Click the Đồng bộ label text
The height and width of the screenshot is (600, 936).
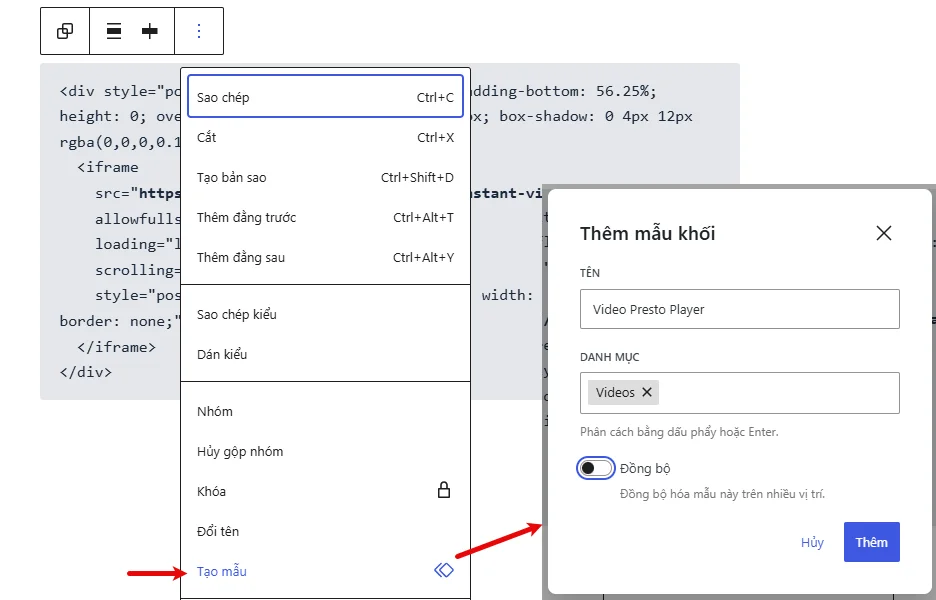click(645, 468)
